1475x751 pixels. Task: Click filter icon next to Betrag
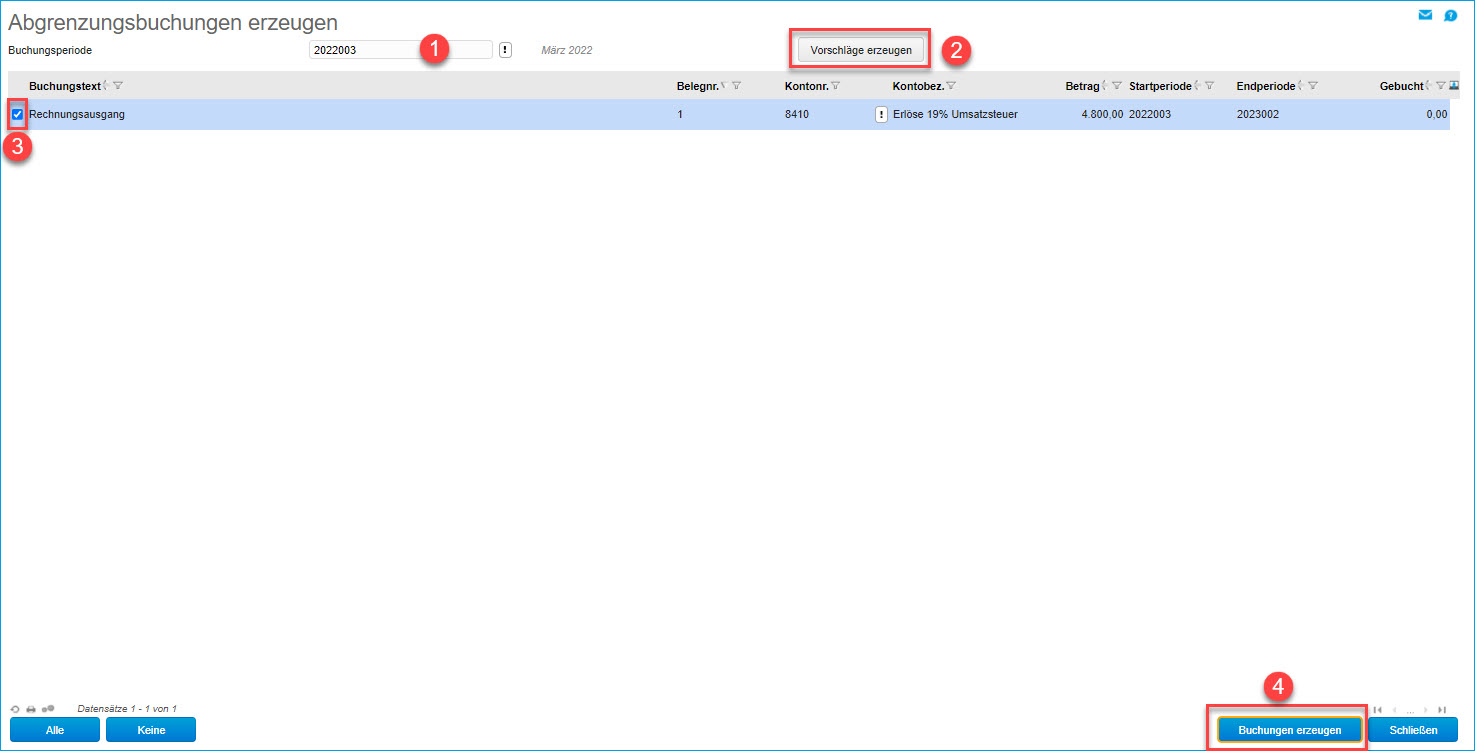coord(1117,86)
